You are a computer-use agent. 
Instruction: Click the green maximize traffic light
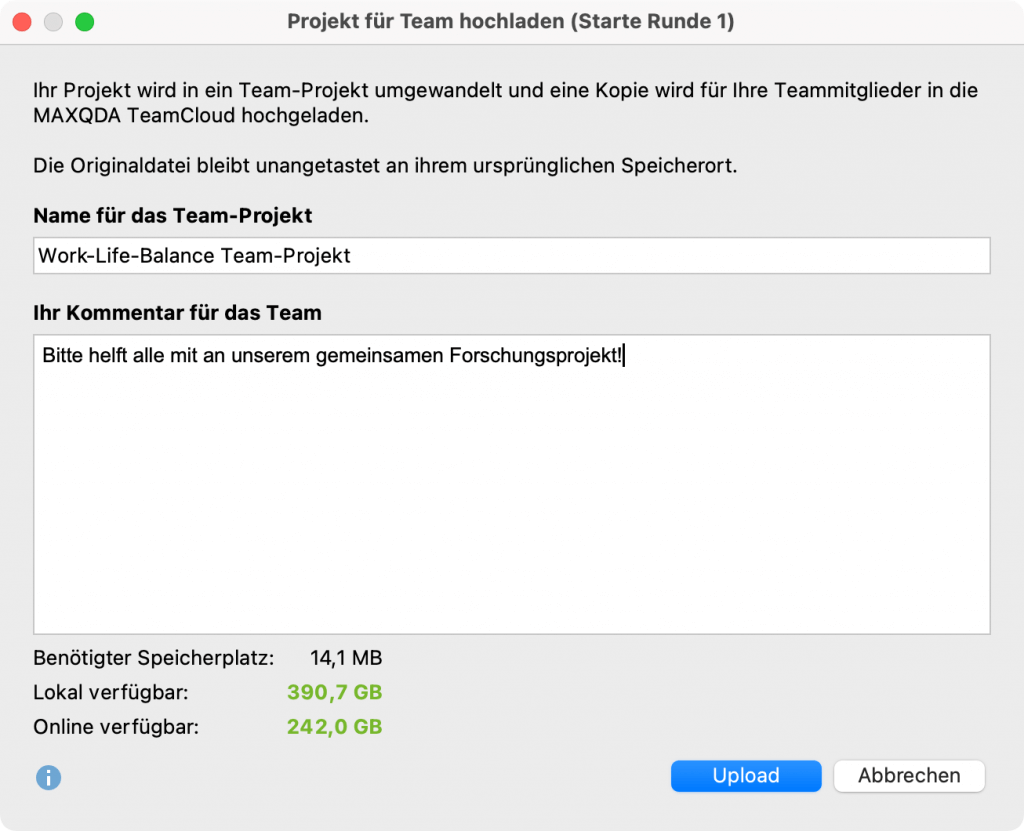click(85, 20)
